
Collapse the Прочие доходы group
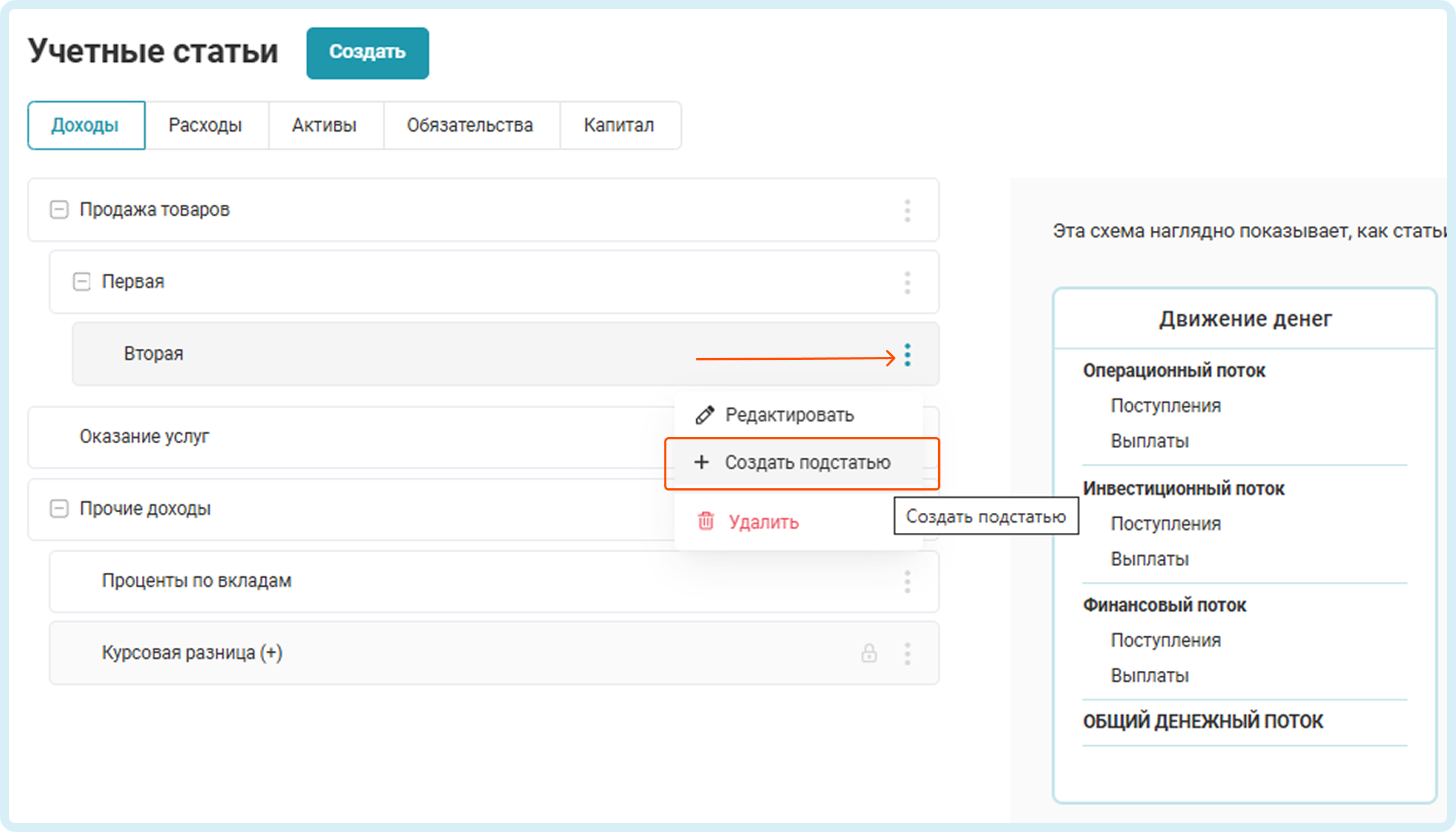[x=59, y=508]
